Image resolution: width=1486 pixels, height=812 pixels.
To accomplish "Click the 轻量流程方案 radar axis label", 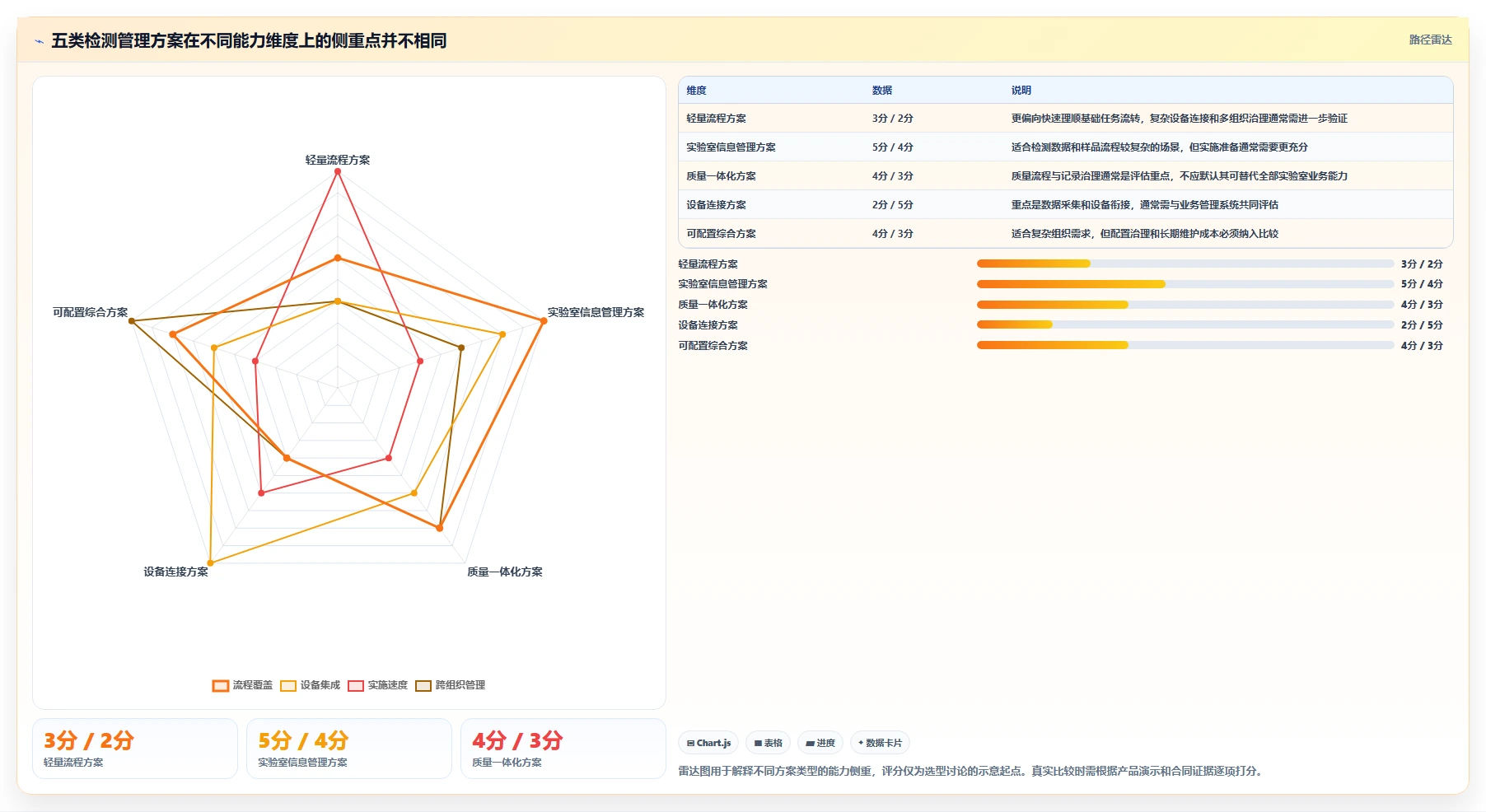I will pyautogui.click(x=338, y=160).
